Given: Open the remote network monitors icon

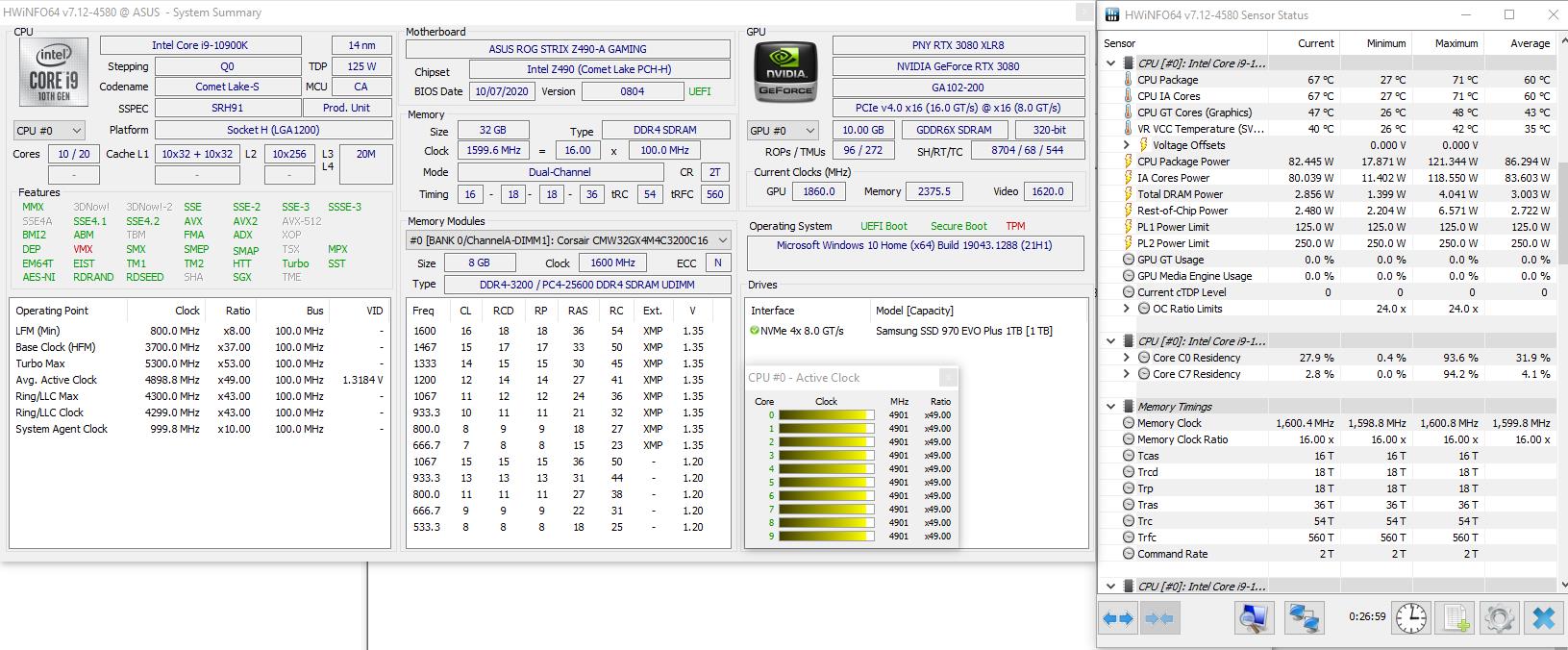Looking at the screenshot, I should 1305,618.
